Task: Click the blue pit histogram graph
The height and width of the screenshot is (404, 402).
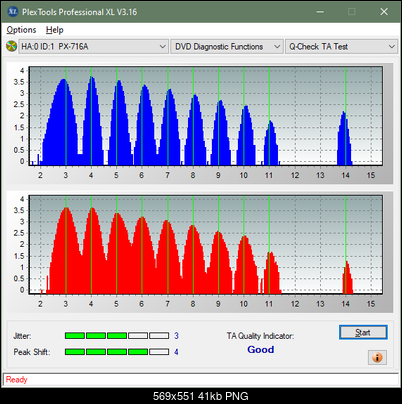Action: [206, 116]
